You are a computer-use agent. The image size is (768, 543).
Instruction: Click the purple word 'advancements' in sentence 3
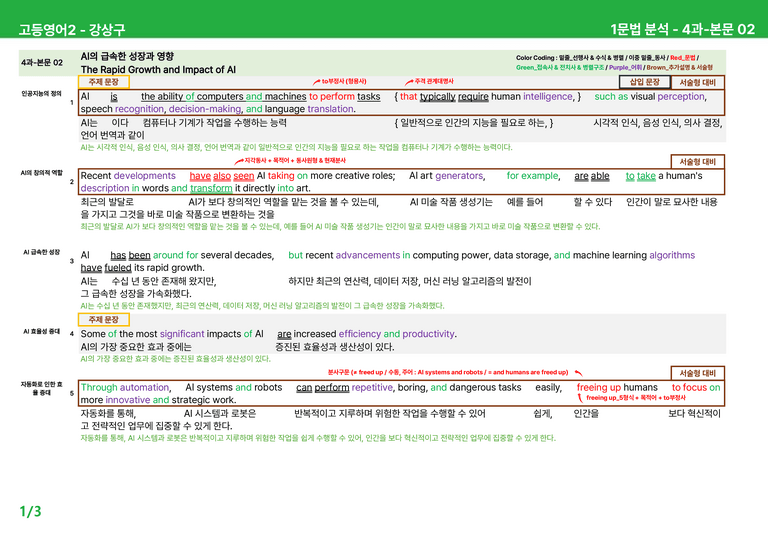pyautogui.click(x=368, y=255)
